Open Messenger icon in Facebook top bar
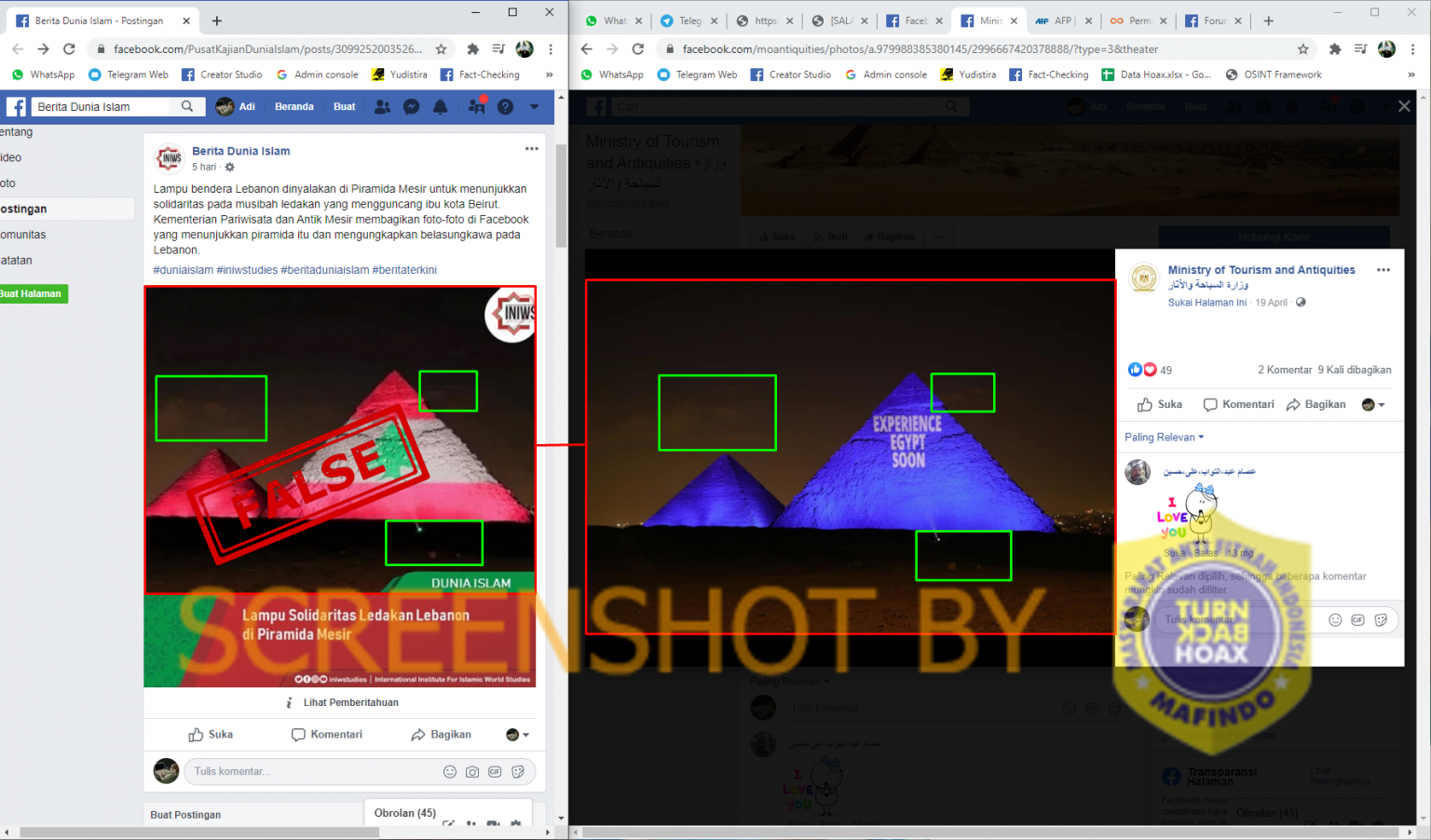This screenshot has height=840, width=1431. tap(411, 107)
